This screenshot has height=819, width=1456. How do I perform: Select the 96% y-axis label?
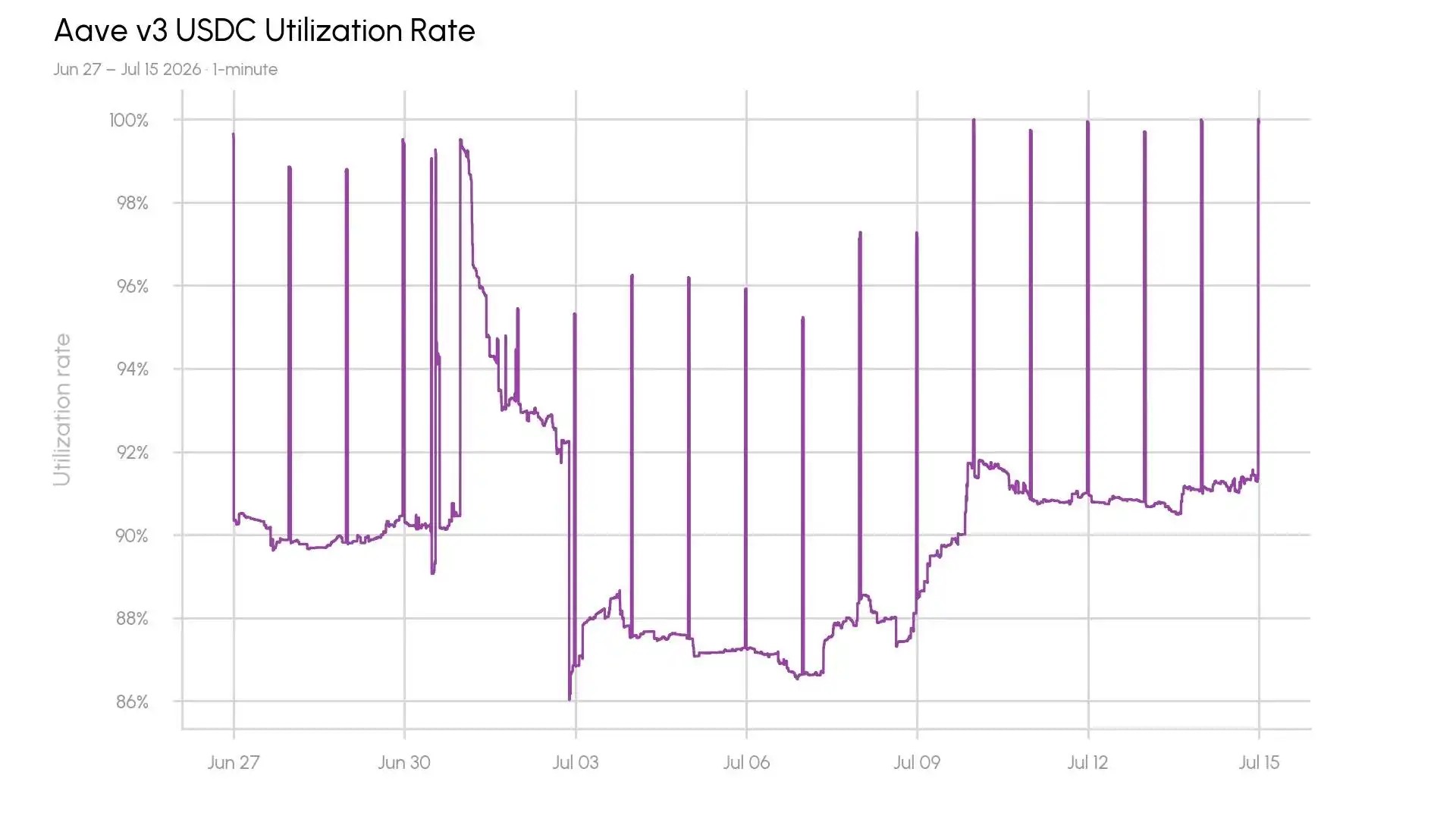(132, 286)
